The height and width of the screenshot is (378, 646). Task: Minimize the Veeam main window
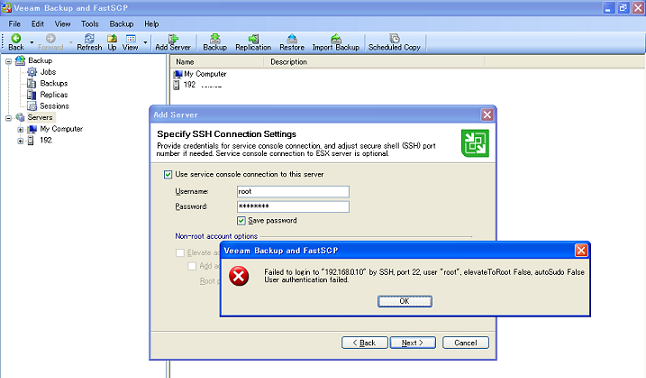(609, 8)
